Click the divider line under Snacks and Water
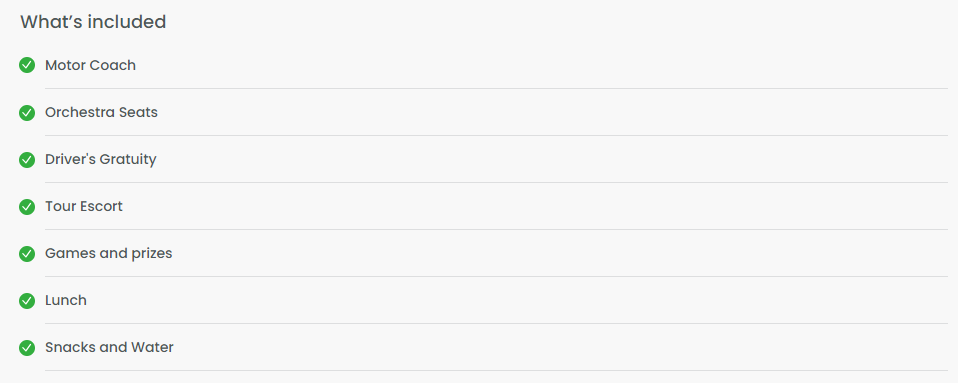This screenshot has height=383, width=958. [496, 370]
